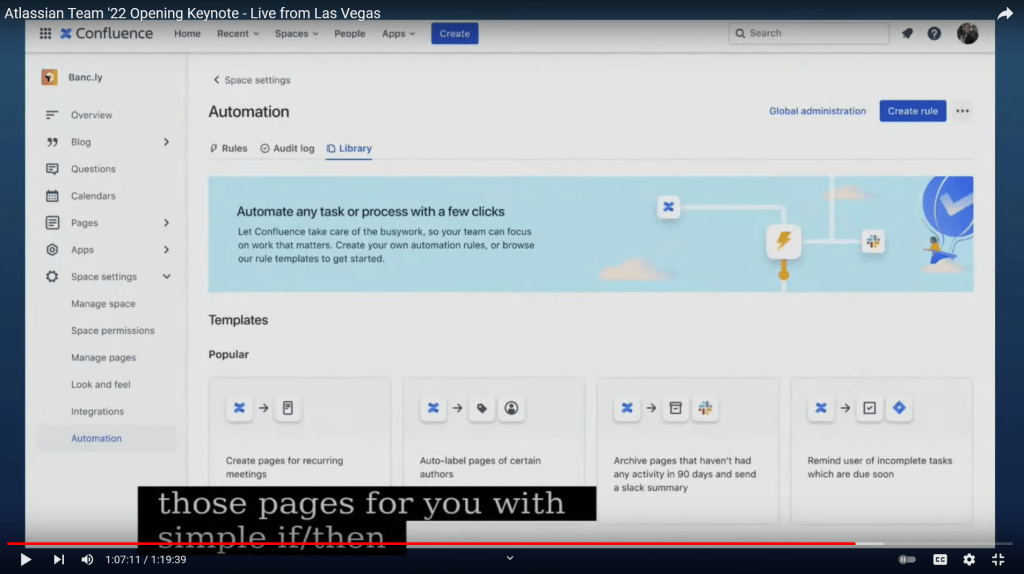Click the video progress bar
Viewport: 1024px width, 574px height.
click(x=500, y=544)
